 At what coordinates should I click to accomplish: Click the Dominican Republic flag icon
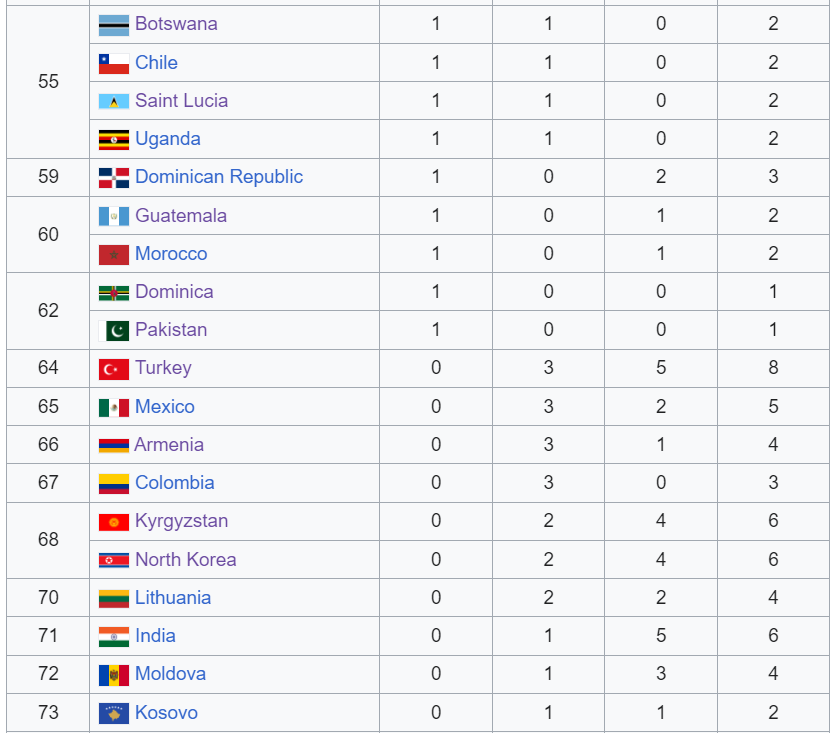(114, 178)
